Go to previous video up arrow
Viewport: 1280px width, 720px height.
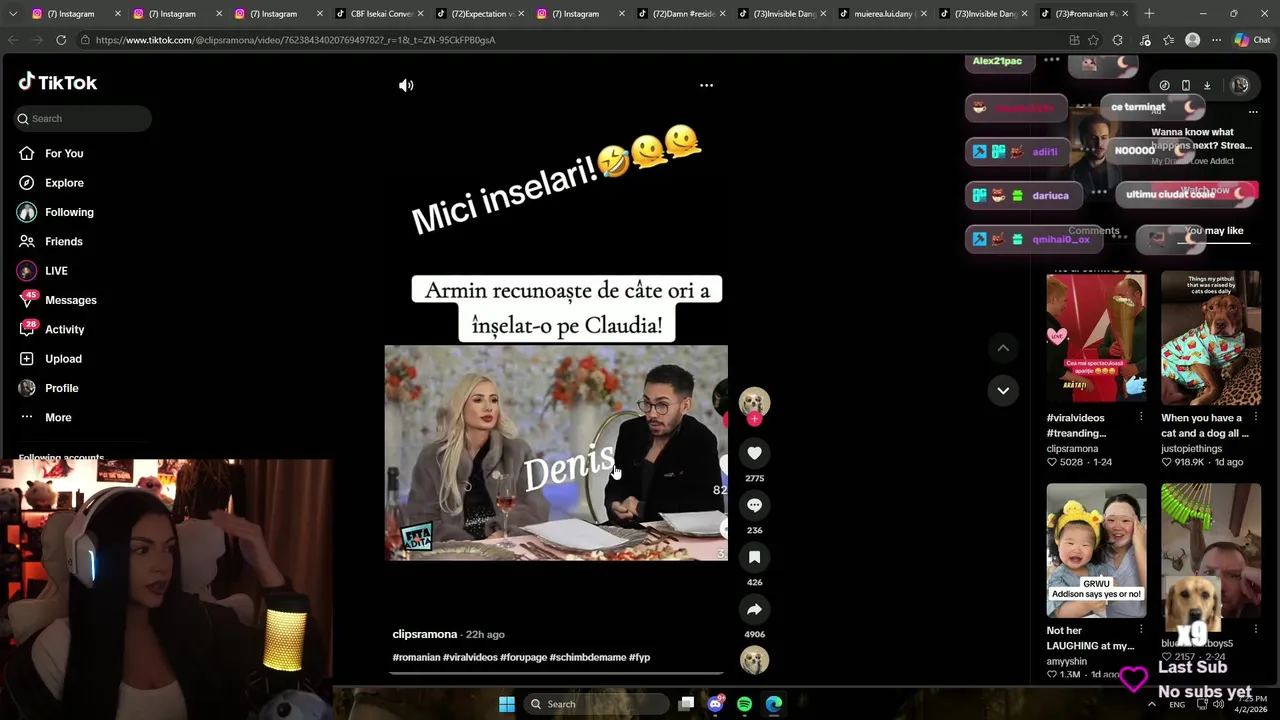point(1003,348)
